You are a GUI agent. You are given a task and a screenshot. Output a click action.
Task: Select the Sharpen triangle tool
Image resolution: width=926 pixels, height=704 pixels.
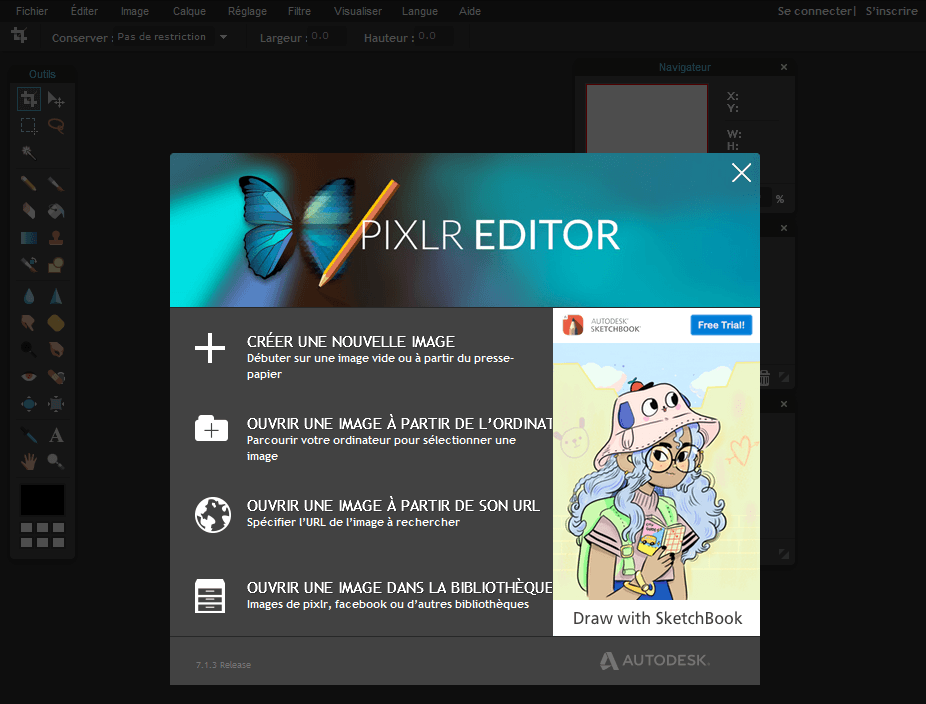[56, 296]
